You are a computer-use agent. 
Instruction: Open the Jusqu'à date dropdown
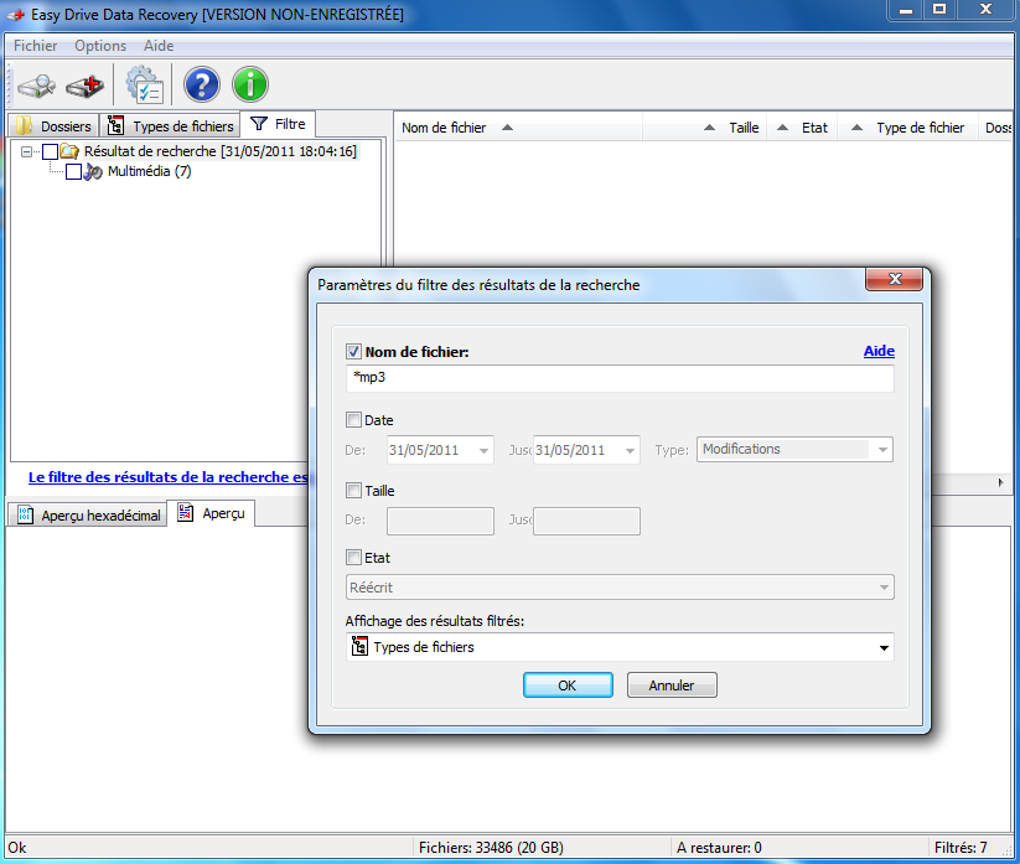click(630, 450)
